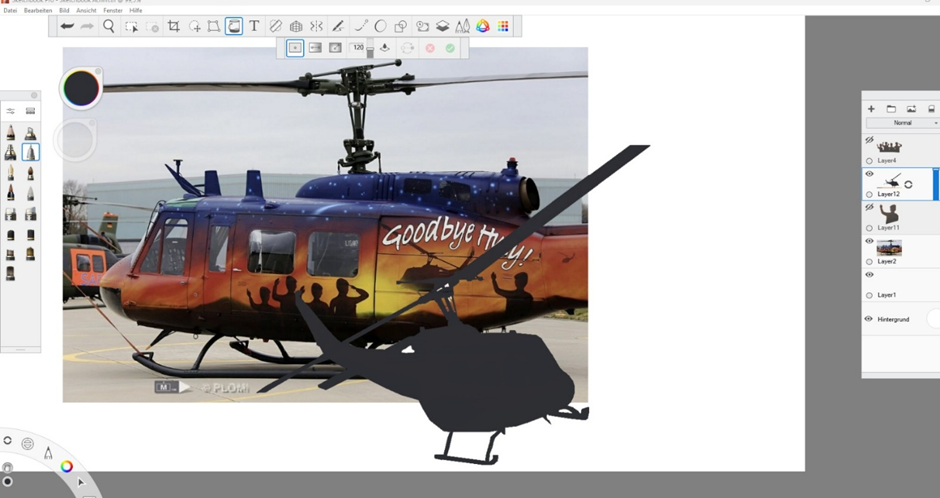
Task: Open the Datei menu
Action: 10,10
